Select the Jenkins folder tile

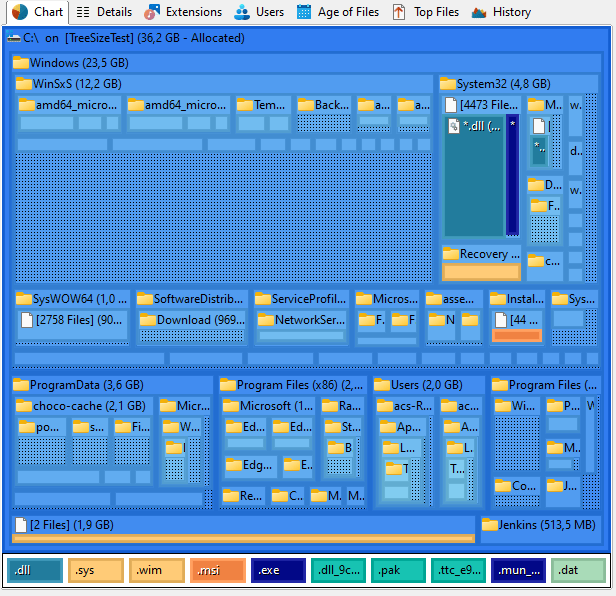(x=539, y=525)
